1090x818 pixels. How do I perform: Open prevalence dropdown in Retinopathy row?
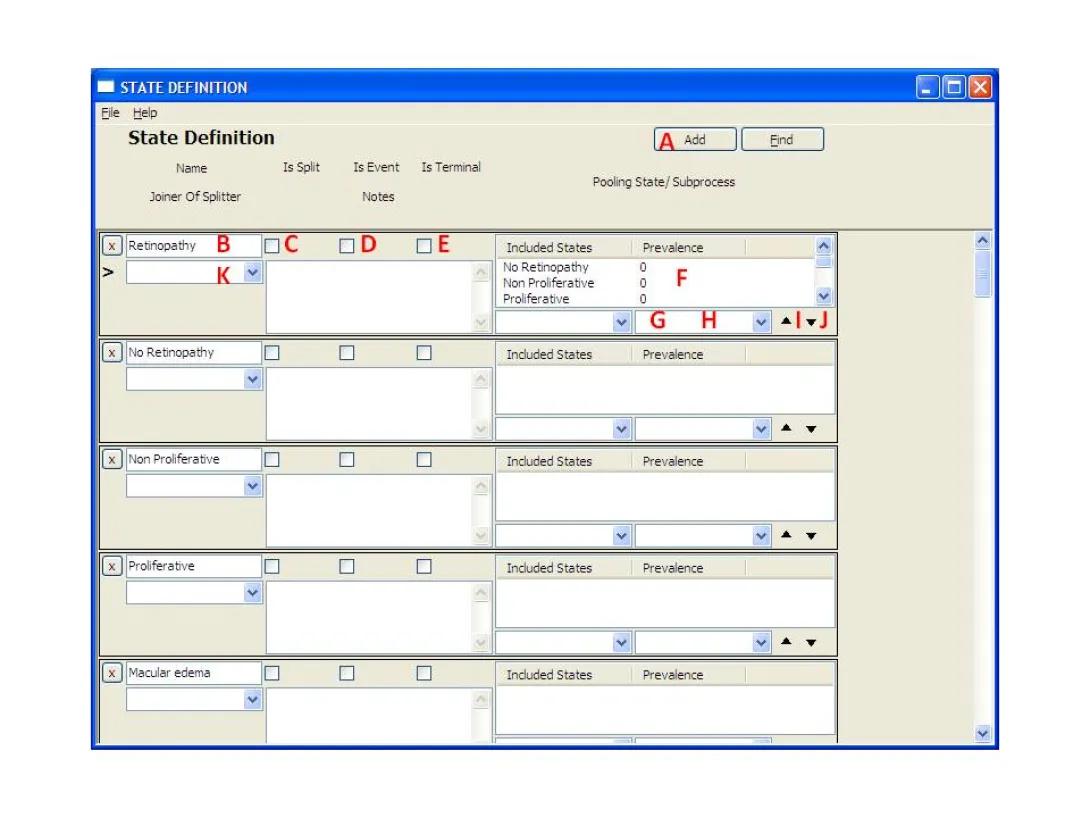pos(761,322)
